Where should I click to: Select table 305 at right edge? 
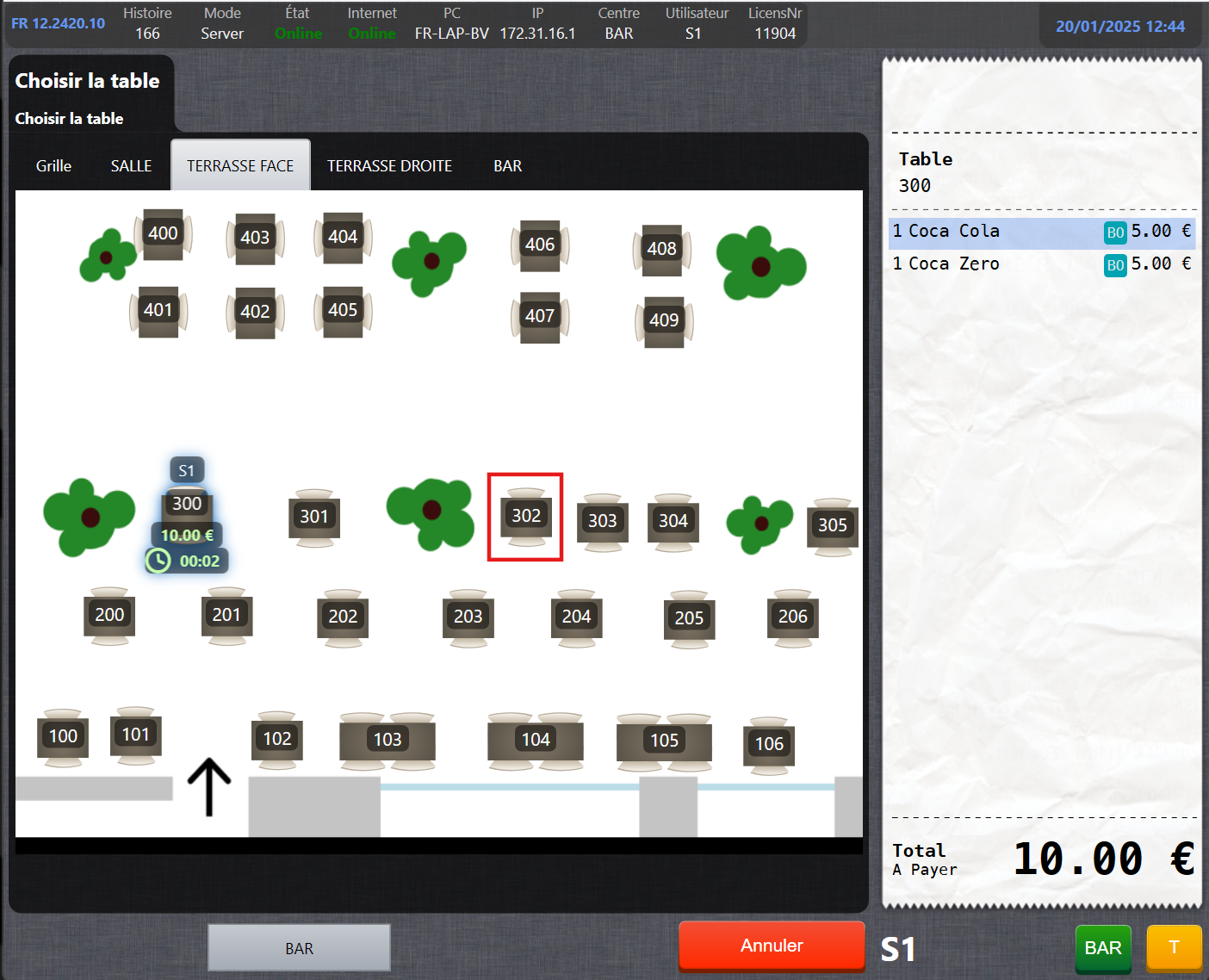(832, 525)
